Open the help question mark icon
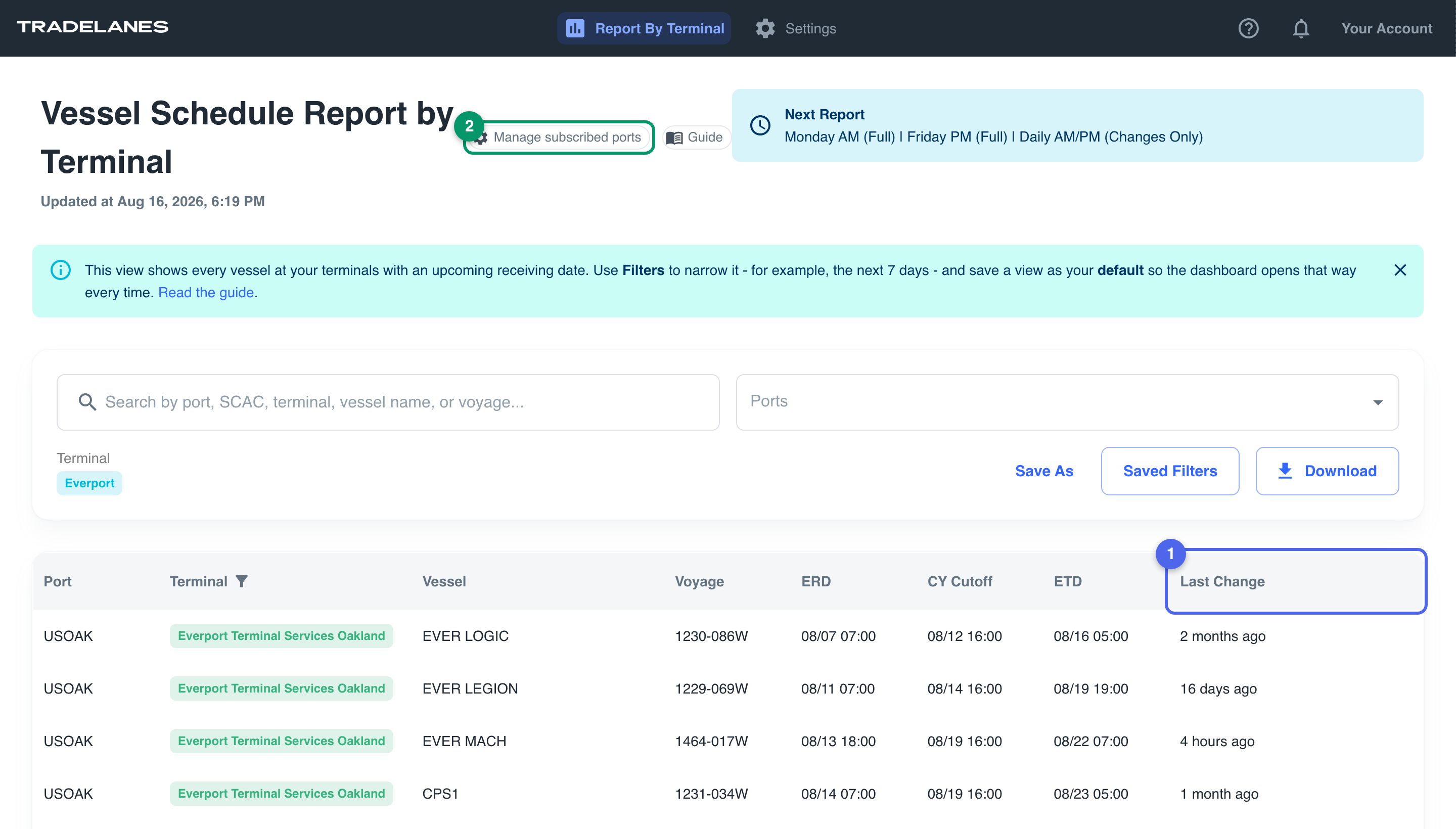This screenshot has width=1456, height=829. click(x=1248, y=28)
